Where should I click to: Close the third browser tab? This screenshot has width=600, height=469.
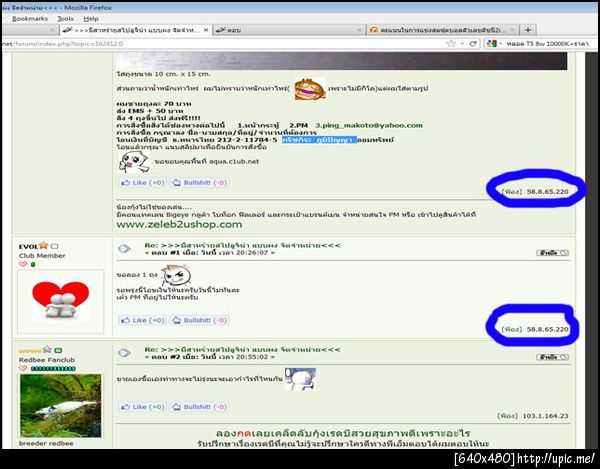[x=513, y=30]
